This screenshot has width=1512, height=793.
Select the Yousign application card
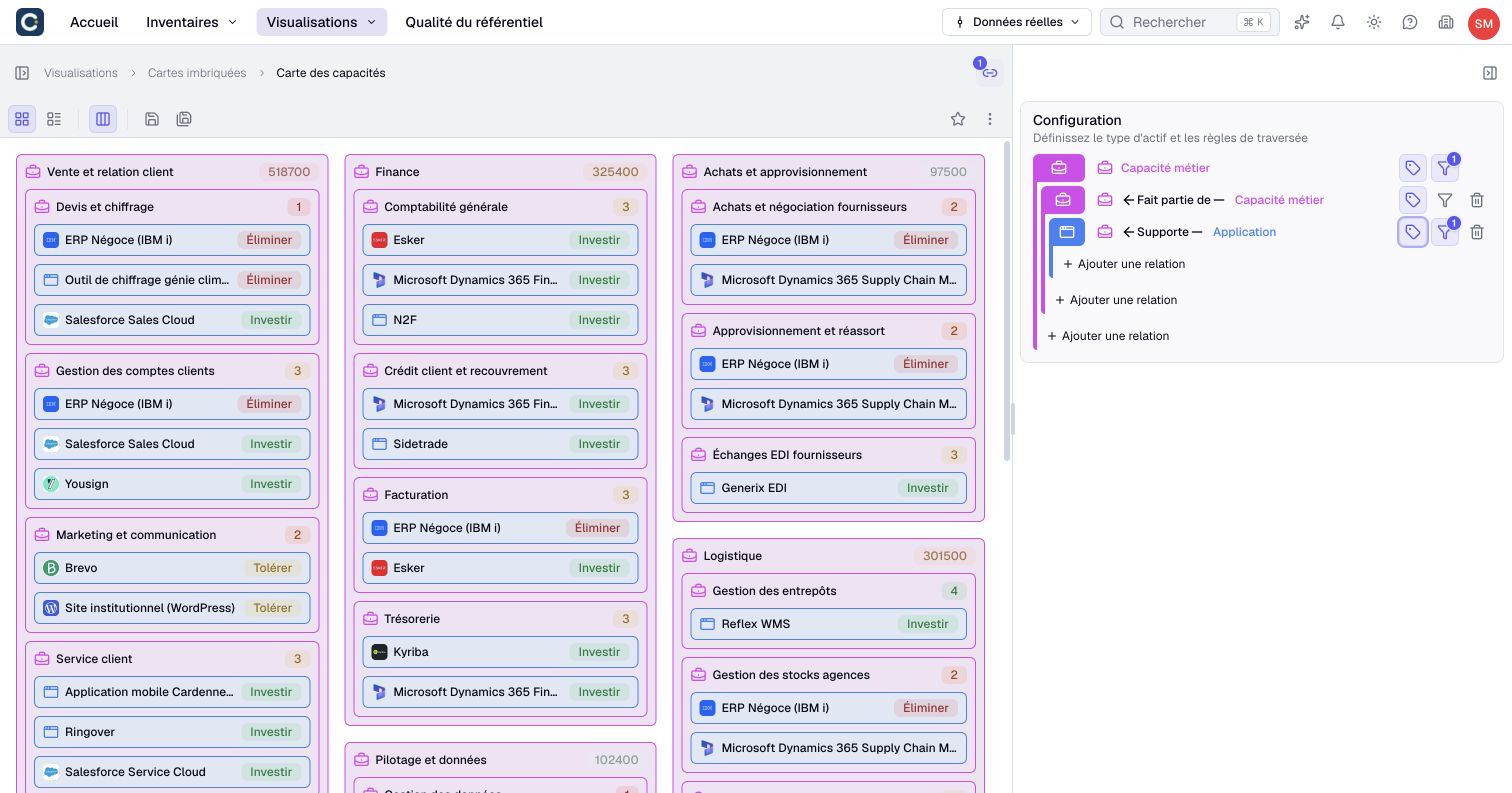coord(172,484)
